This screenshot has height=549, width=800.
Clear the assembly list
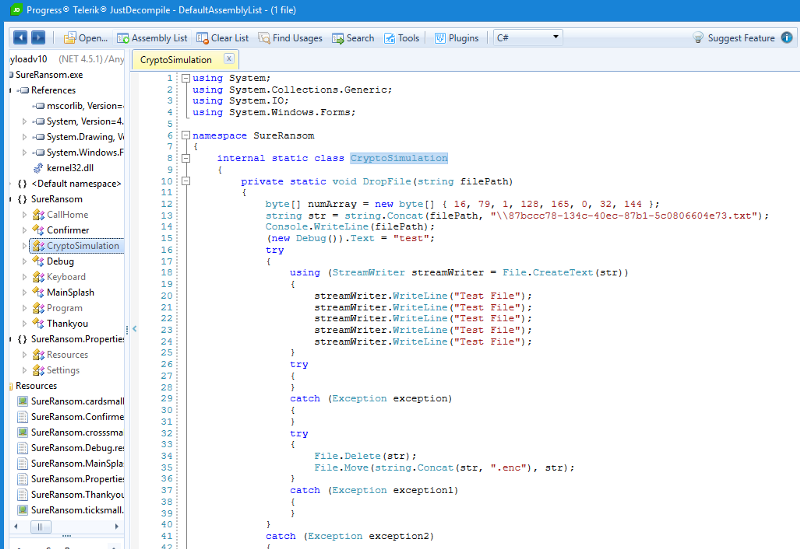pos(222,38)
